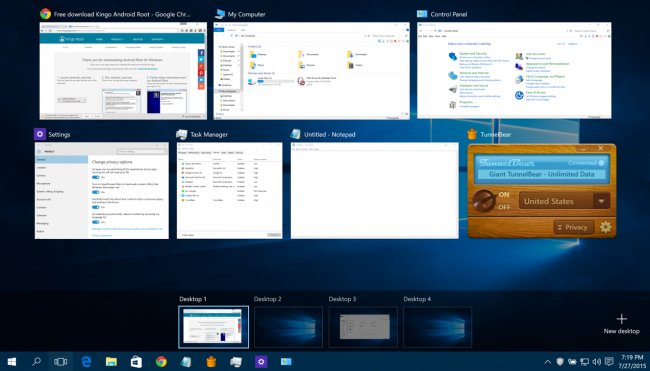Open Windows Defender shield in tray
The image size is (650, 371).
(x=560, y=362)
